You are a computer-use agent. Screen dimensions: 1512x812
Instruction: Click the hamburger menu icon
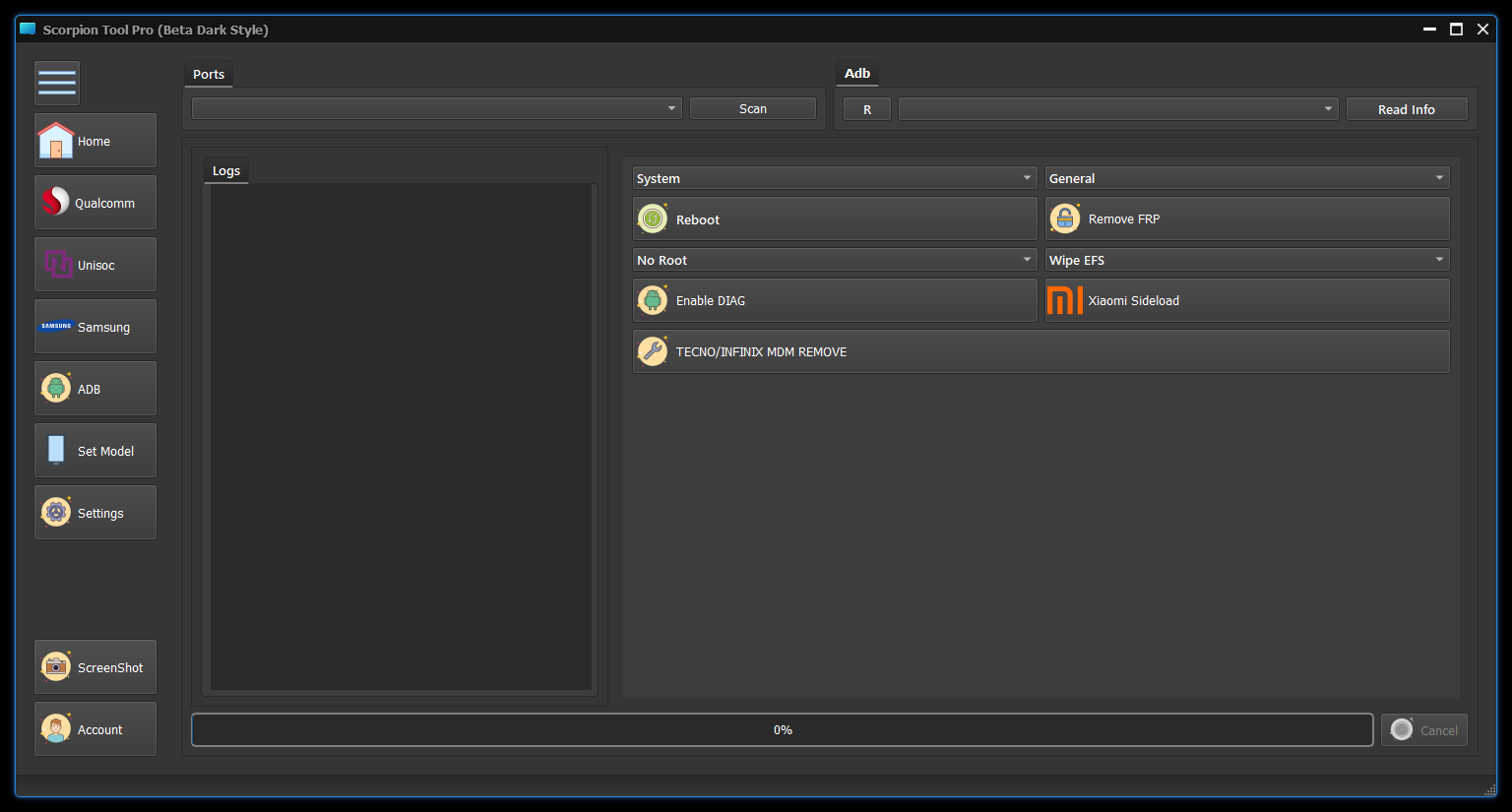pos(57,84)
